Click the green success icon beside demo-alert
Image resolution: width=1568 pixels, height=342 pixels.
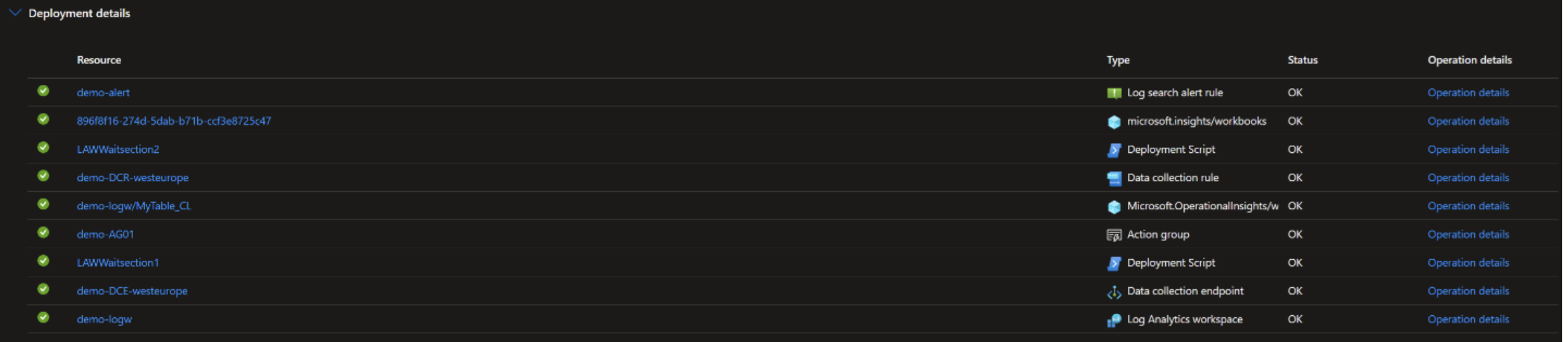[x=43, y=91]
